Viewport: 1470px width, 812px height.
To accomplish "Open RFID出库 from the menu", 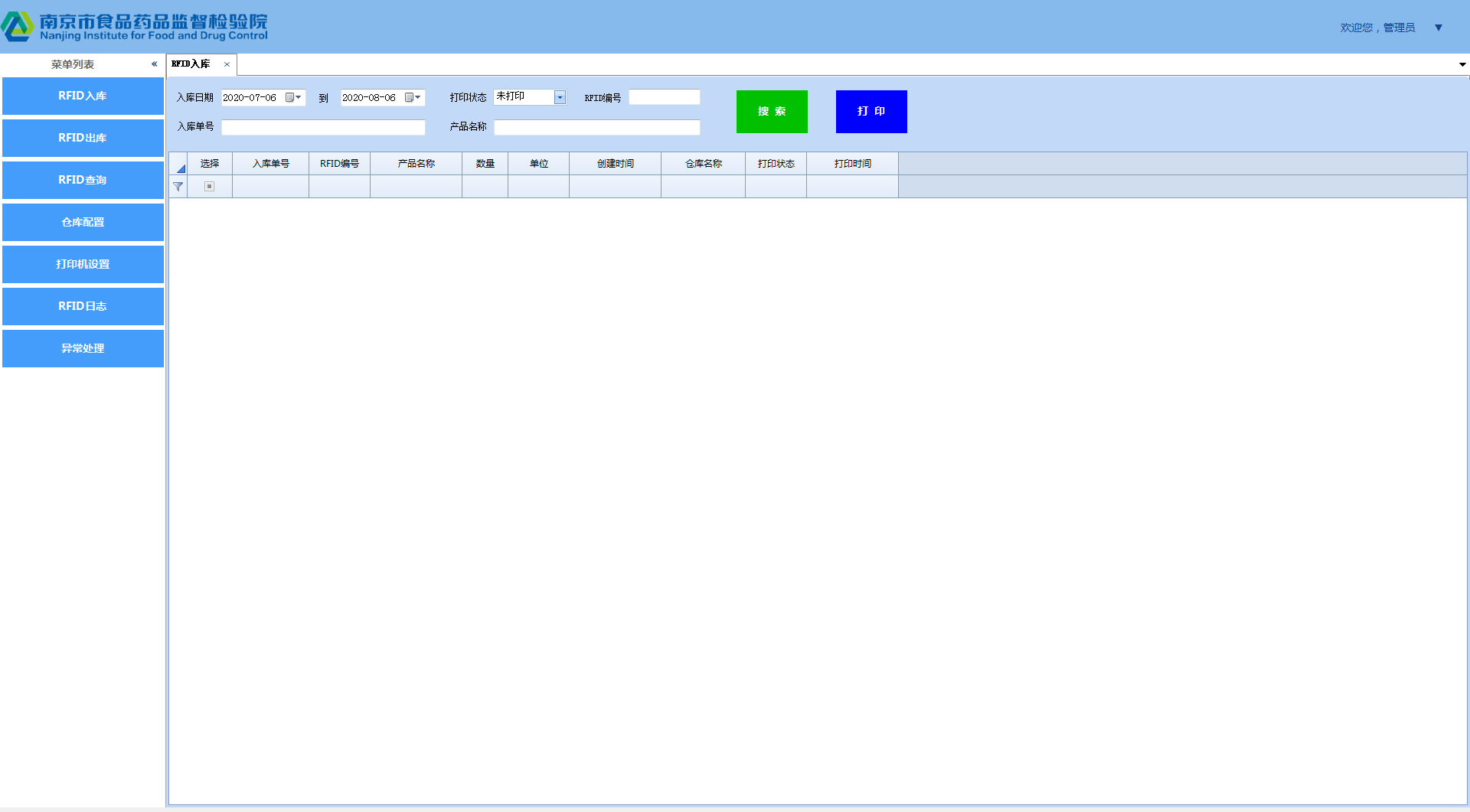I will coord(83,138).
